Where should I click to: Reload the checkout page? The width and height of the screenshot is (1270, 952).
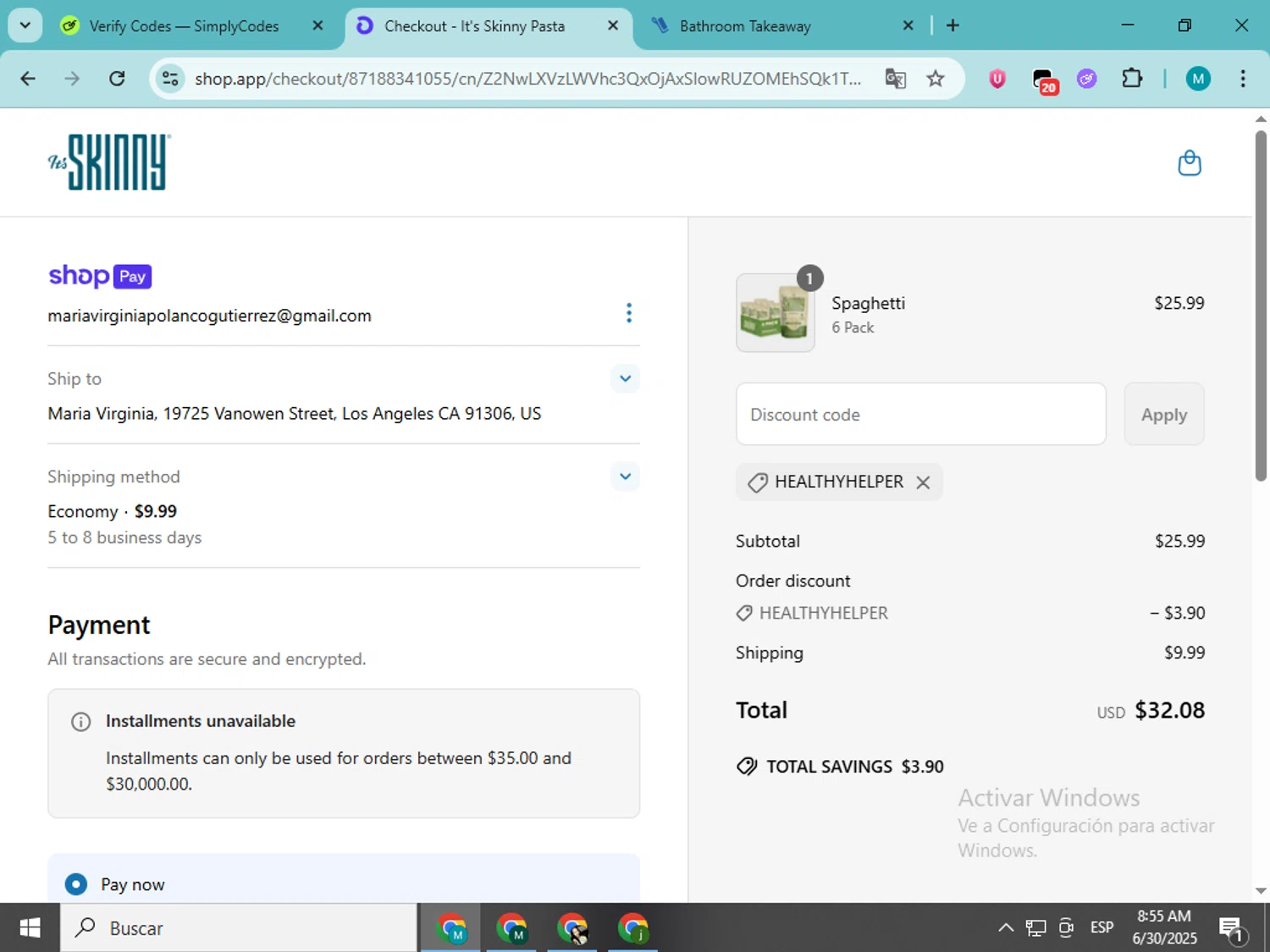117,79
